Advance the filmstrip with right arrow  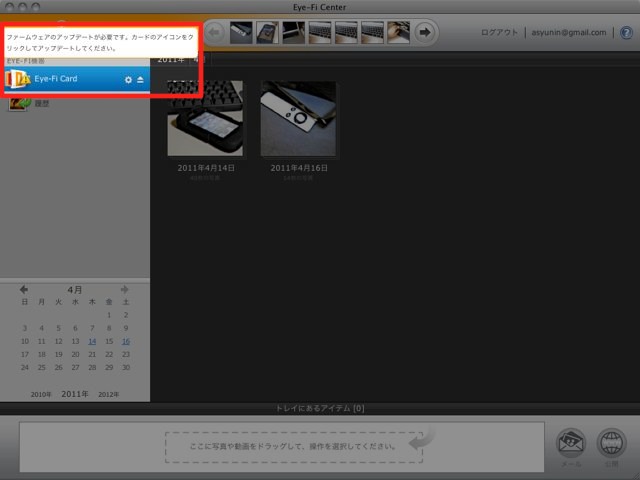tap(425, 32)
